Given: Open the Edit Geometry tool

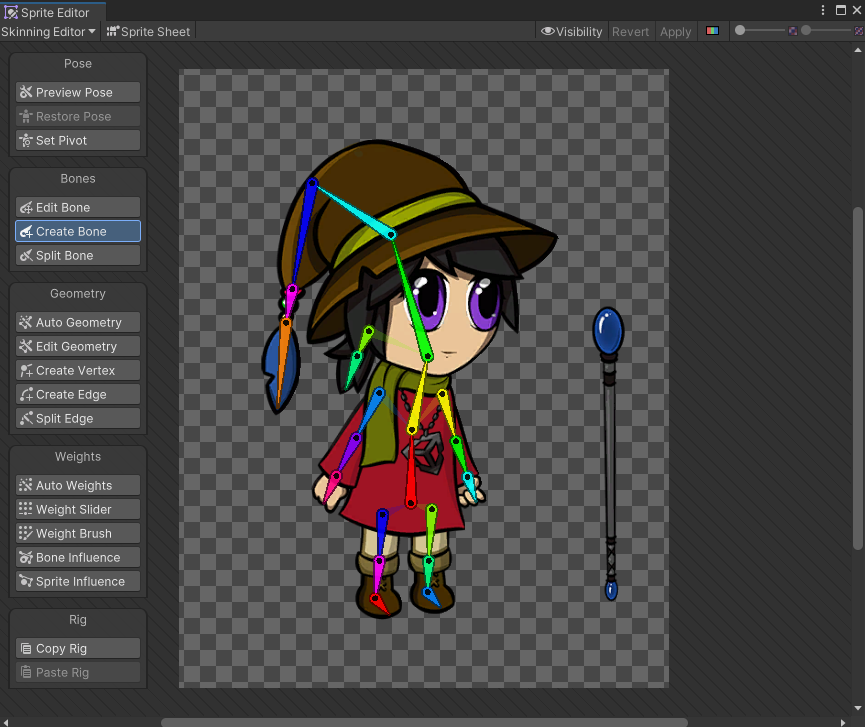Looking at the screenshot, I should tap(78, 346).
